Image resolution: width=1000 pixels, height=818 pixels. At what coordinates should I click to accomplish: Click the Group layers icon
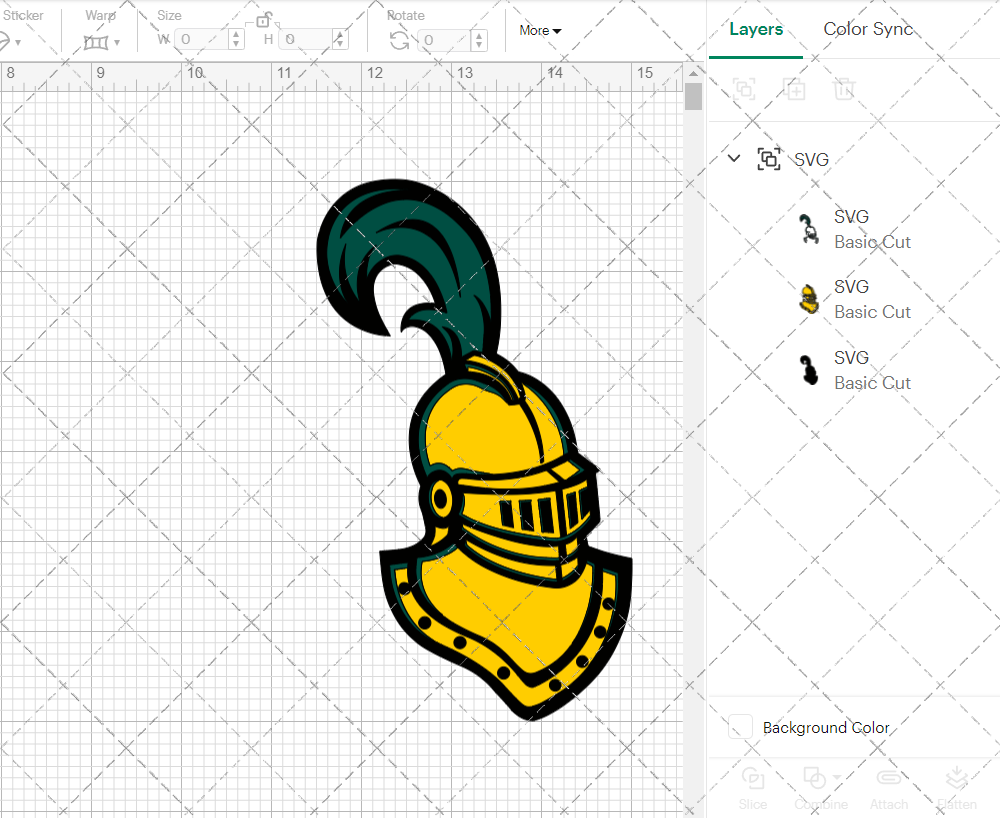(x=744, y=89)
